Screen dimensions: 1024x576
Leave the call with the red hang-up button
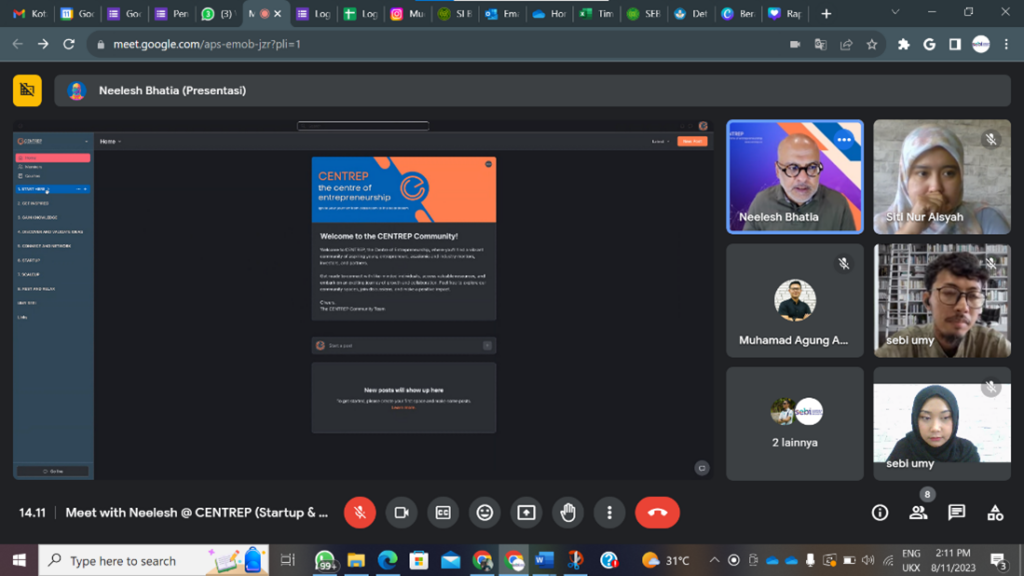point(658,513)
